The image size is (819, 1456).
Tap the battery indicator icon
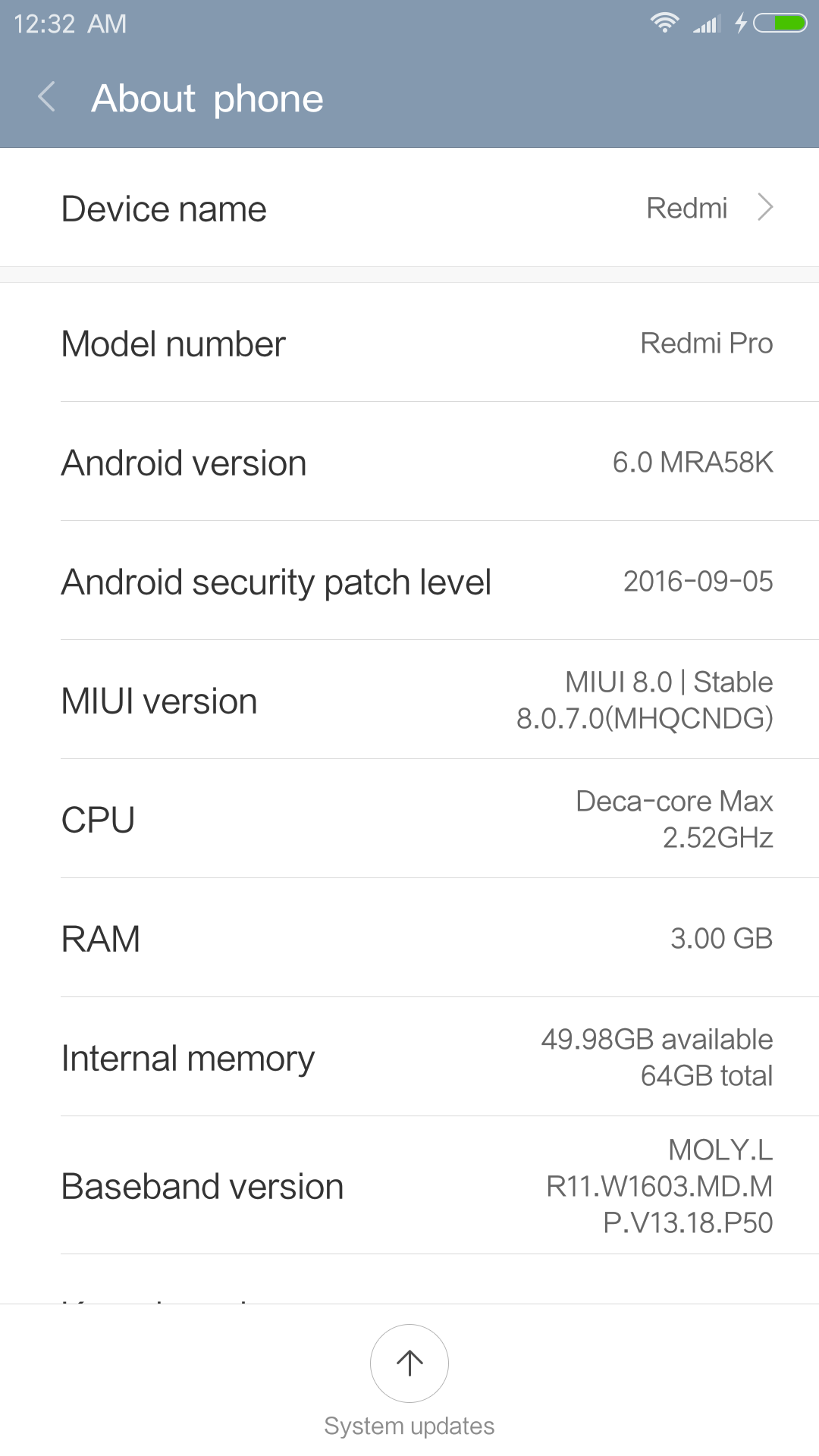click(x=780, y=24)
